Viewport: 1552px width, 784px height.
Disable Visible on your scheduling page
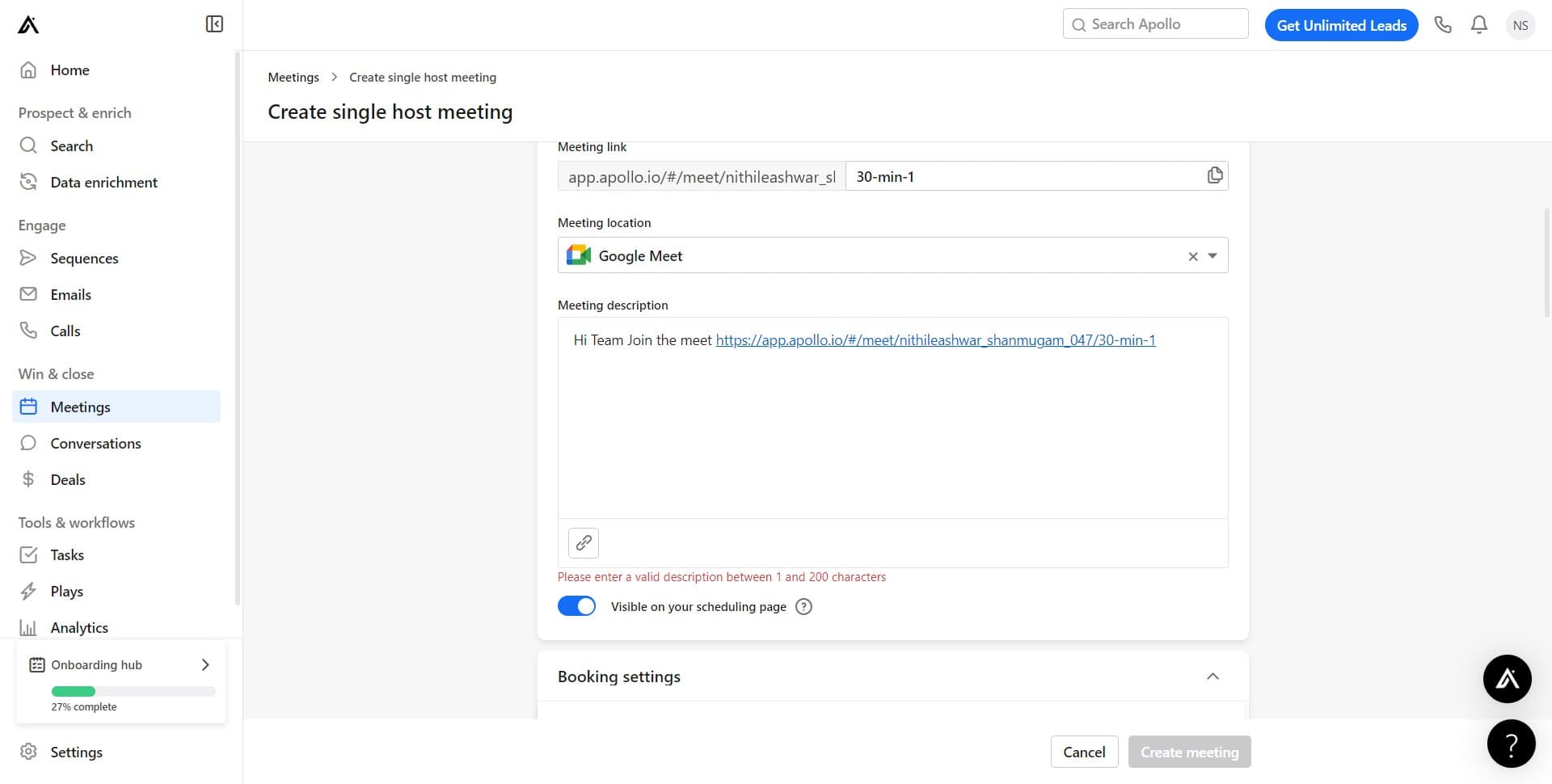click(x=576, y=605)
